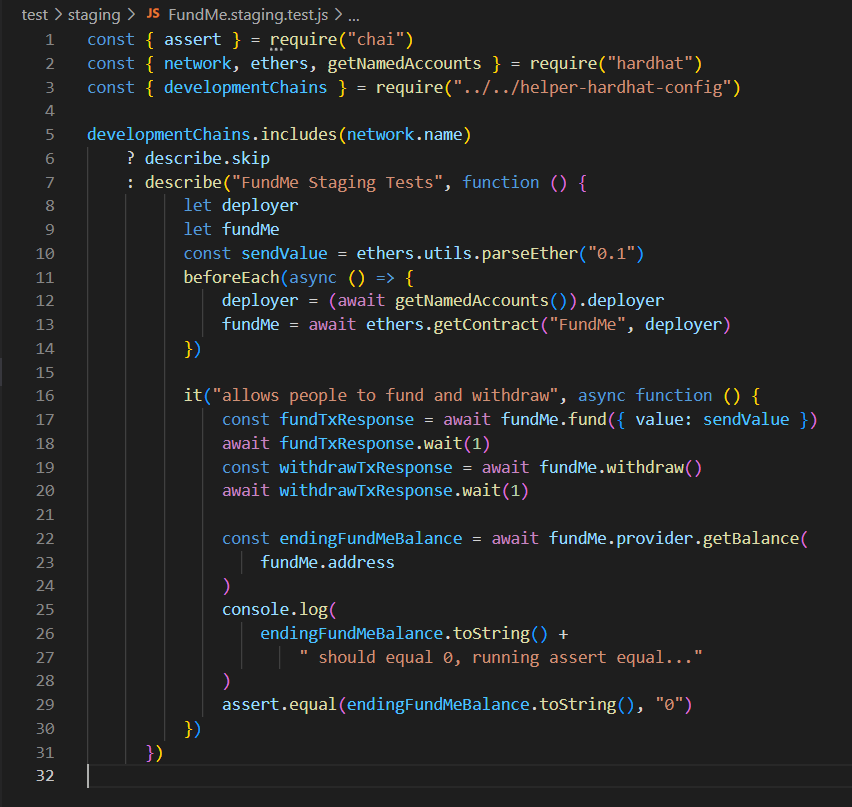852x807 pixels.
Task: Click chevron after the file name breadcrumb
Action: [338, 15]
